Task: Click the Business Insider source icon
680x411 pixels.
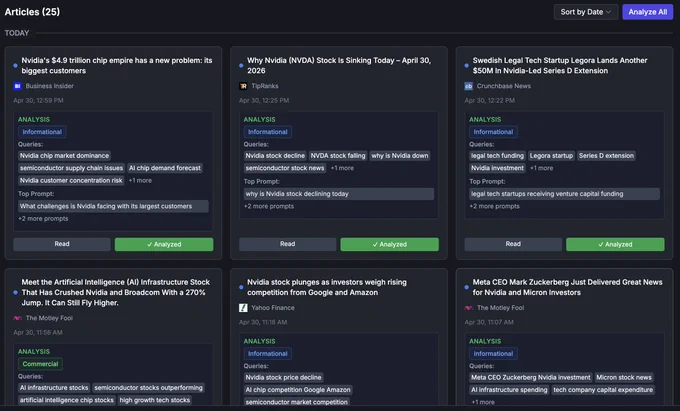Action: (x=17, y=86)
